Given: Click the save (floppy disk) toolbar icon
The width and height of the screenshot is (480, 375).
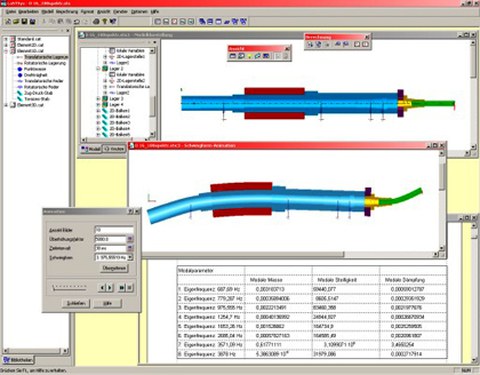Looking at the screenshot, I should [x=24, y=21].
